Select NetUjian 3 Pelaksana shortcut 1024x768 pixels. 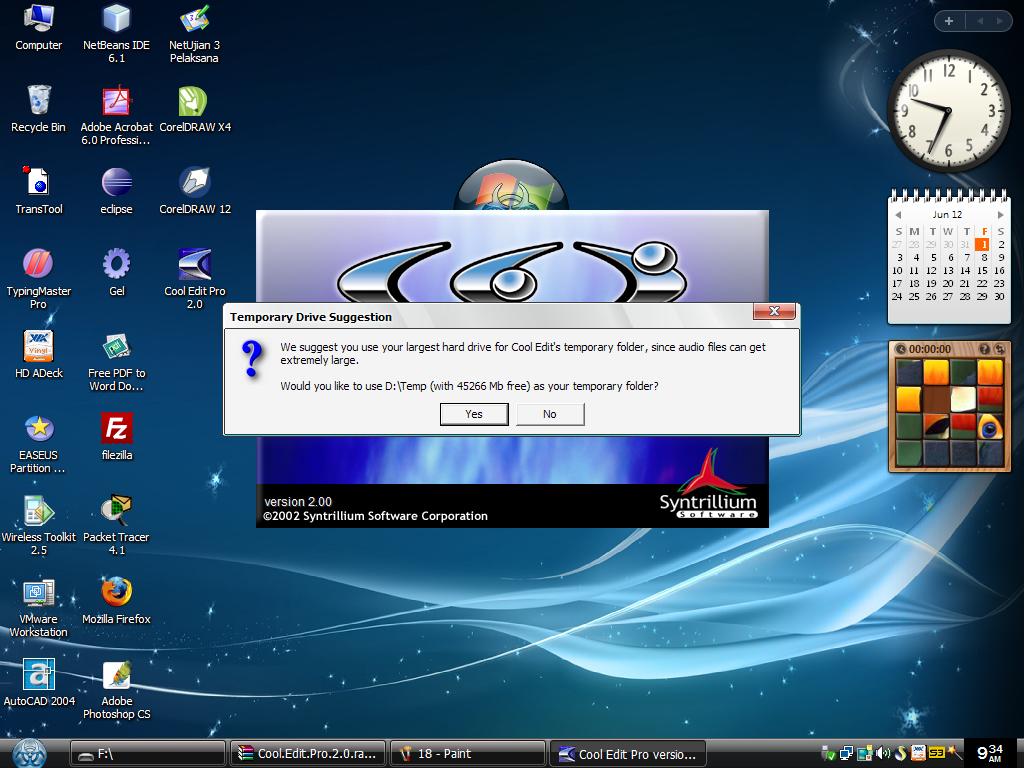[x=194, y=34]
